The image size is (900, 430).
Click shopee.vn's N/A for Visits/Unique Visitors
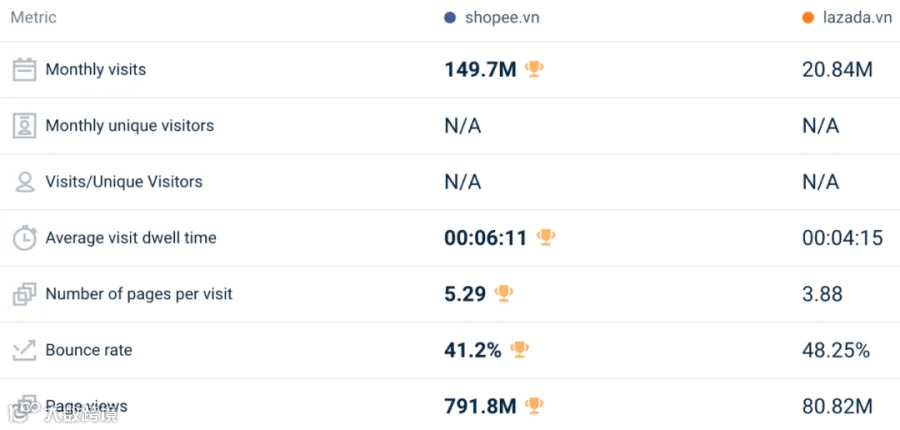[x=463, y=182]
